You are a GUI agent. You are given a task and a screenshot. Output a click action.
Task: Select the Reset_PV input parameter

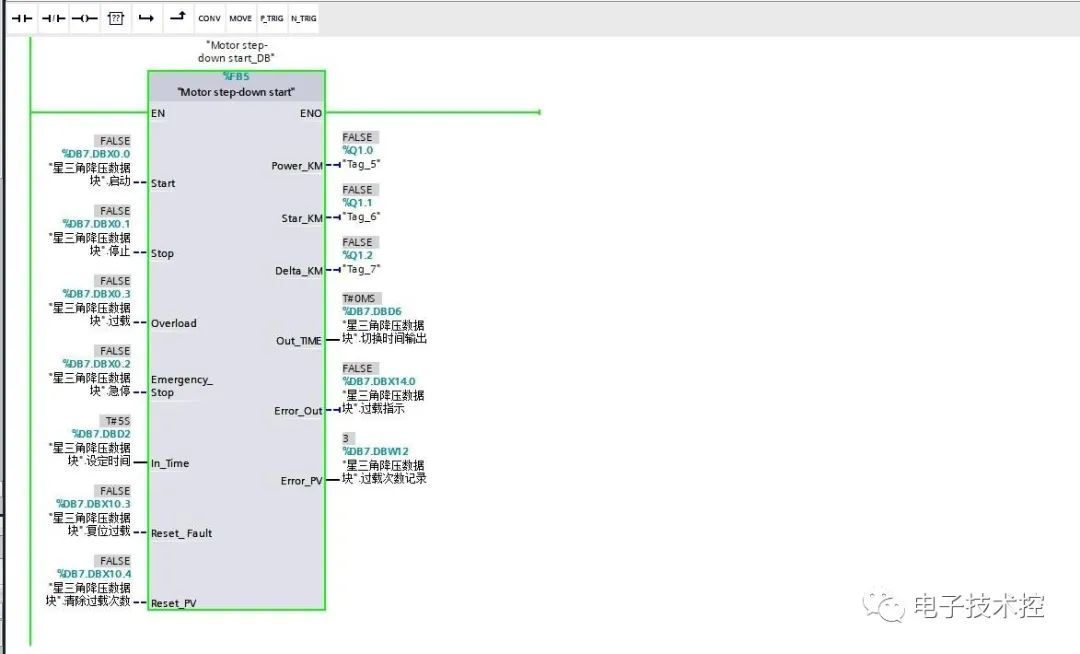click(x=174, y=603)
